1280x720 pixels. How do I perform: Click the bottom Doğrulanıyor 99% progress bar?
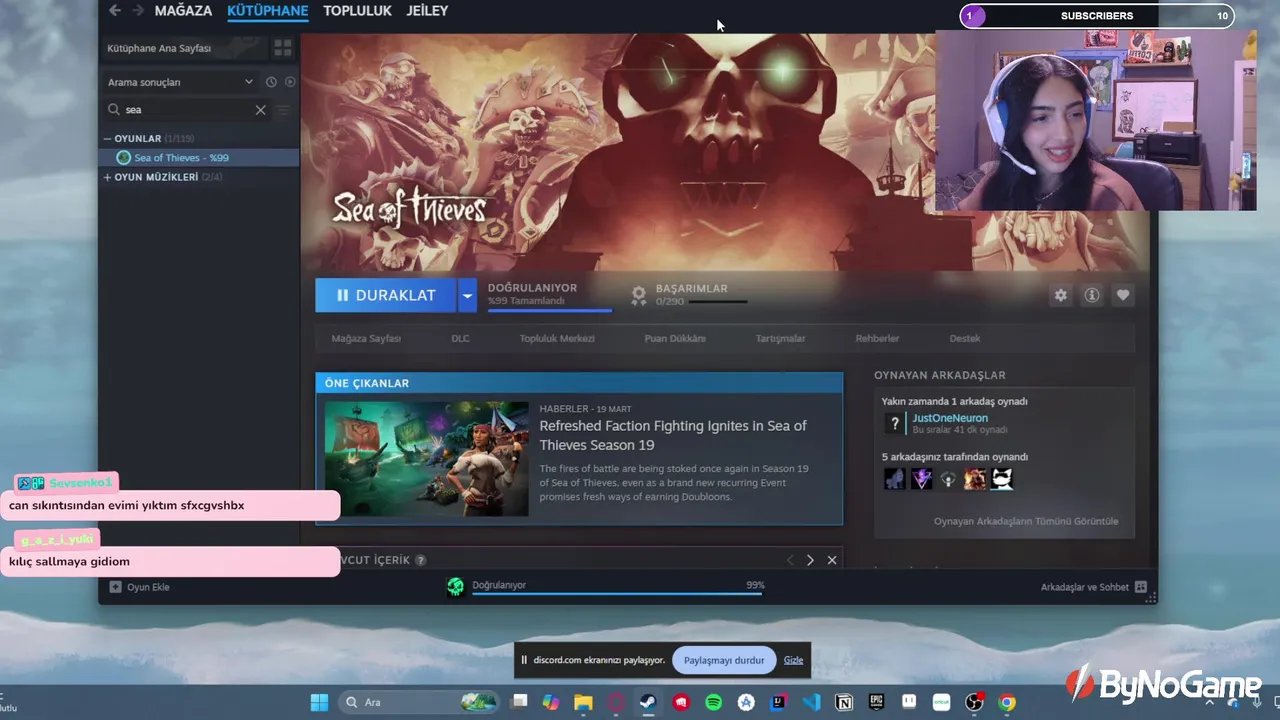(x=618, y=594)
